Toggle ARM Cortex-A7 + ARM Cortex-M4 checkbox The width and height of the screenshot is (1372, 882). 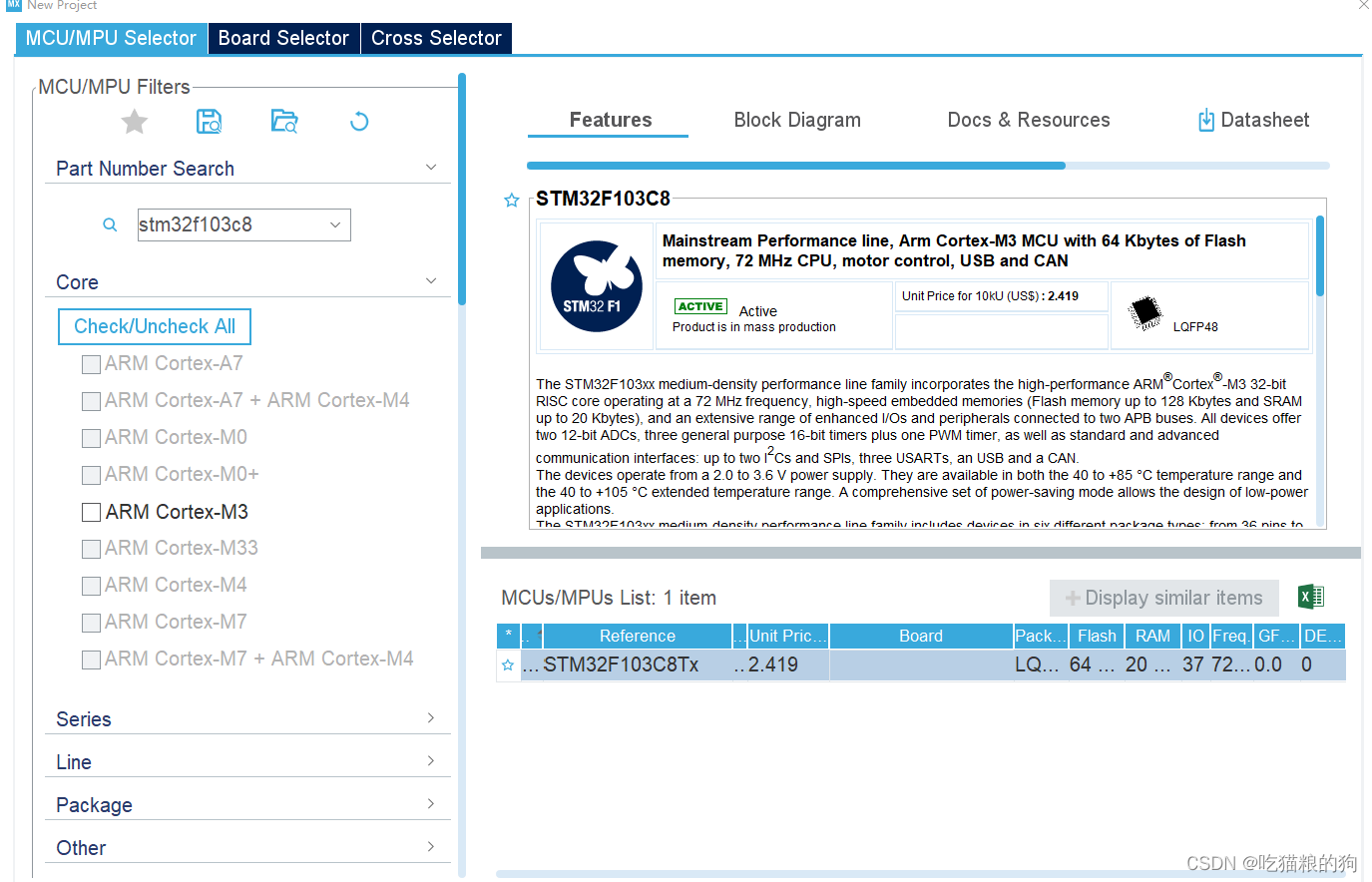(x=91, y=401)
